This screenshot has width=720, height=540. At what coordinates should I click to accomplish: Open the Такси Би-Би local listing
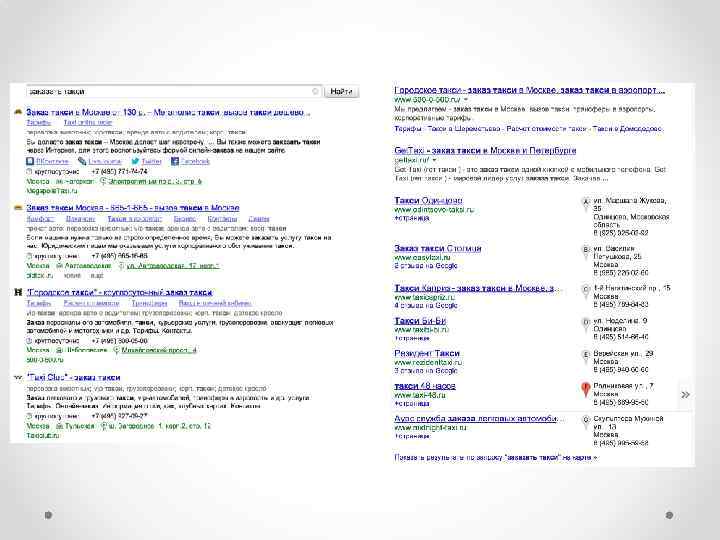click(420, 321)
